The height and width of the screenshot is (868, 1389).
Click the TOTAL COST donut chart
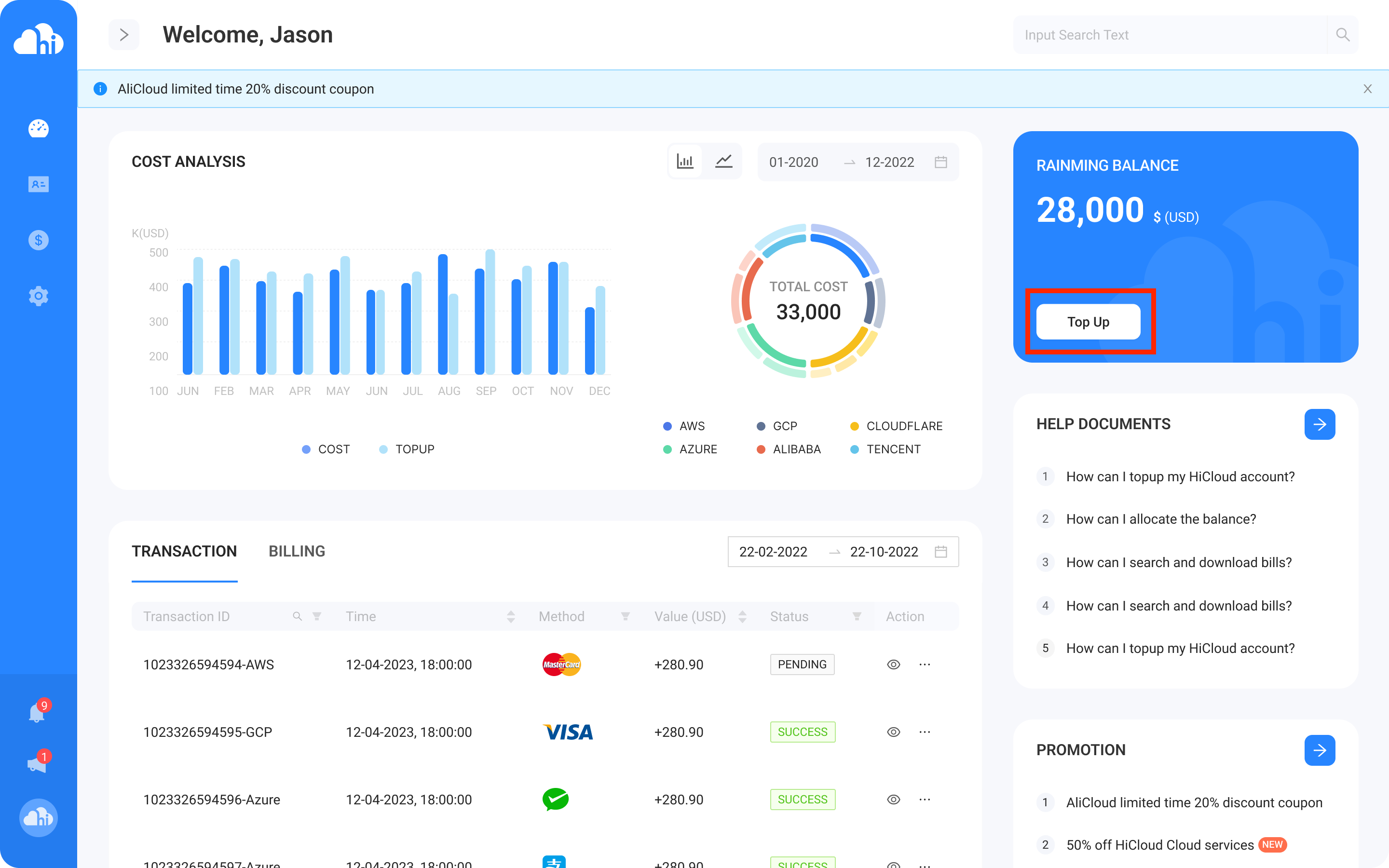(808, 301)
